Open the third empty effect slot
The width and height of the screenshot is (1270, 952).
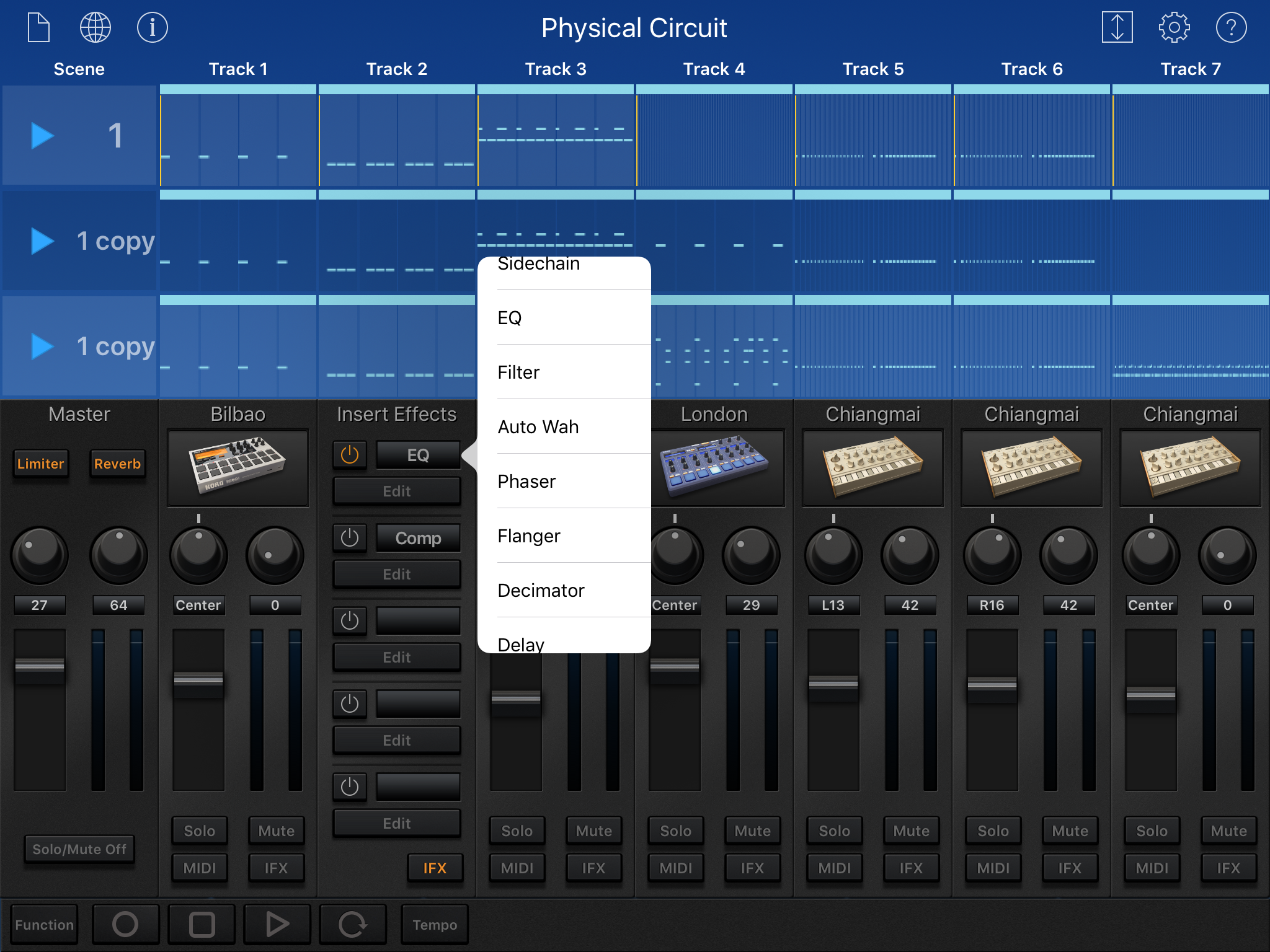point(418,621)
